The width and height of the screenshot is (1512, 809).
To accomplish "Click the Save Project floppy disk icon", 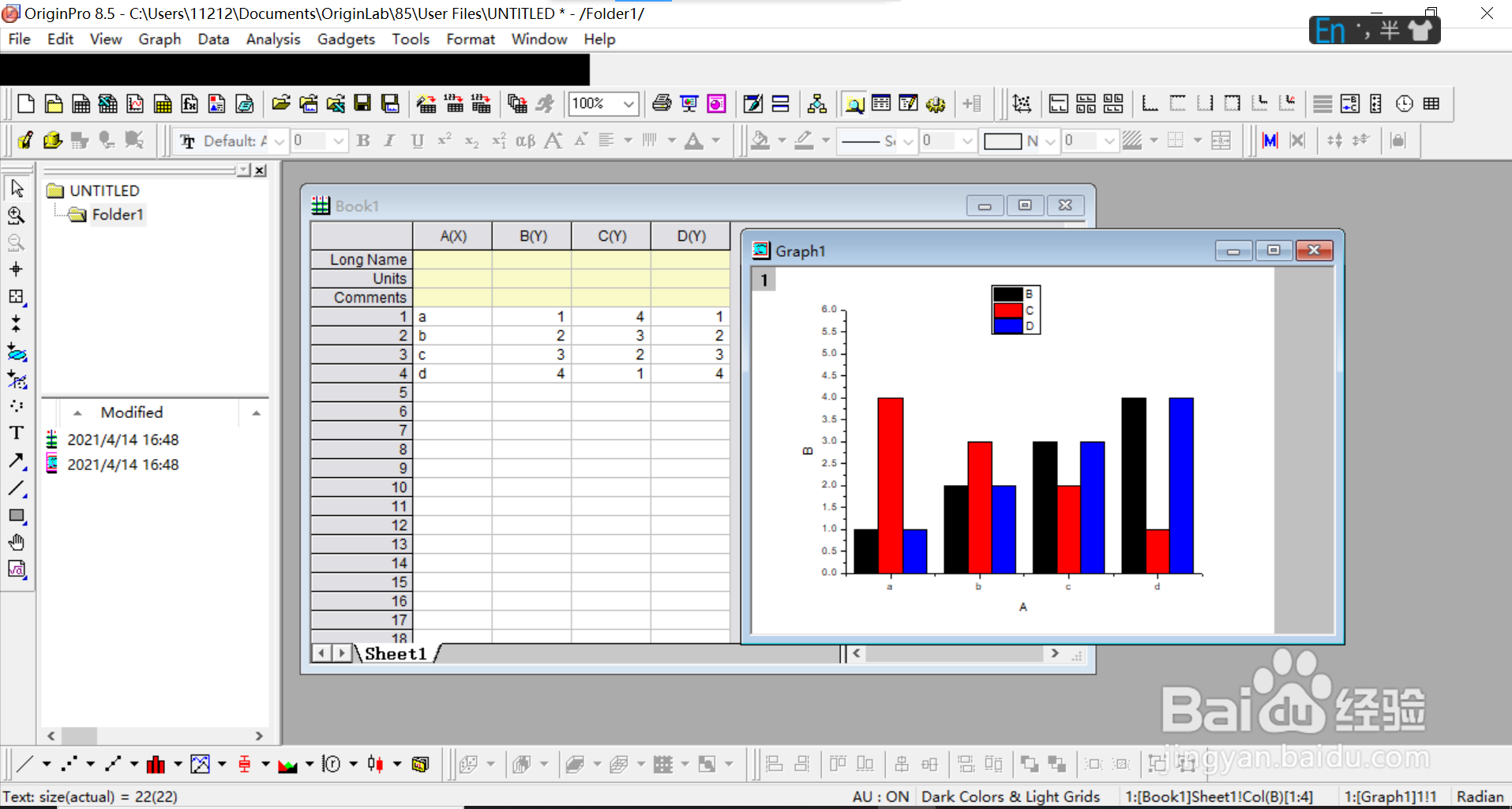I will [362, 103].
